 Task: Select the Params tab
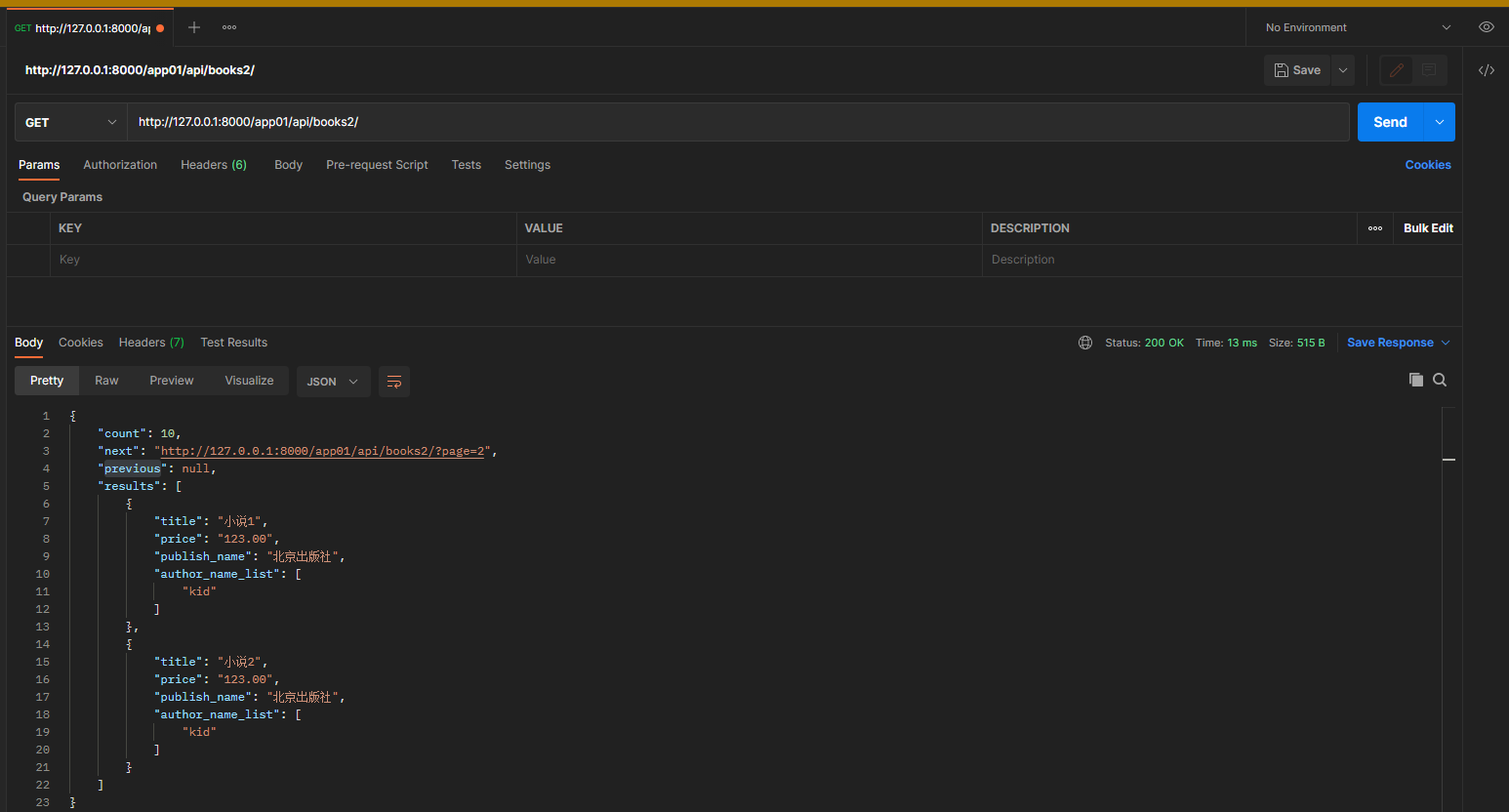(39, 165)
